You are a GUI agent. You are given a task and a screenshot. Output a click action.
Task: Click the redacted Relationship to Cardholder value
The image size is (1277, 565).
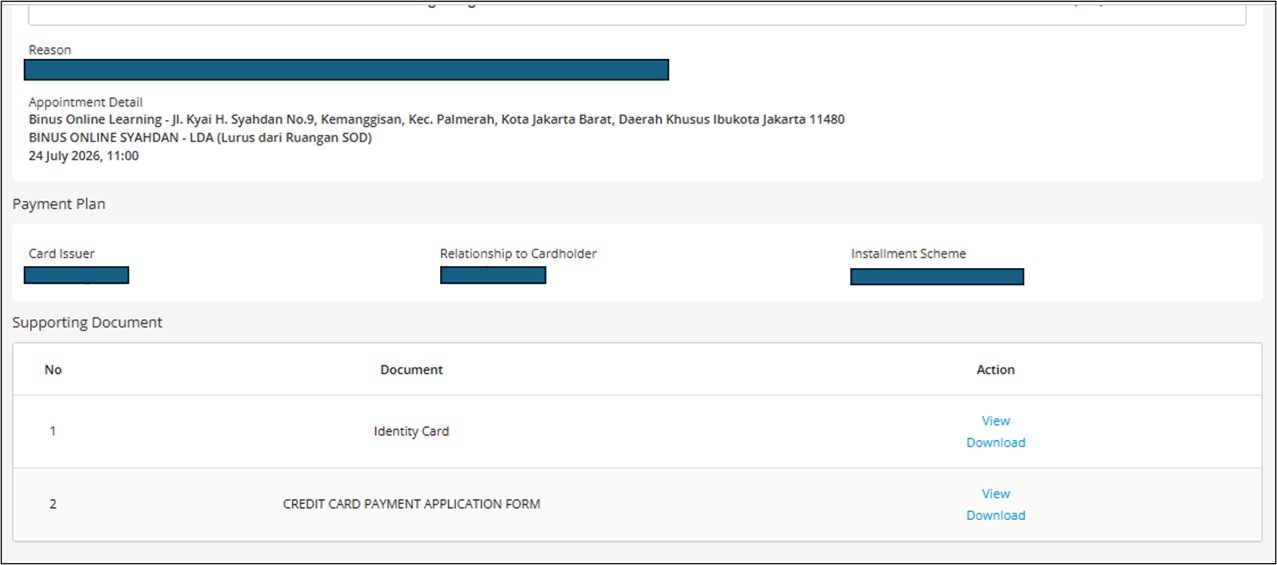pyautogui.click(x=493, y=275)
